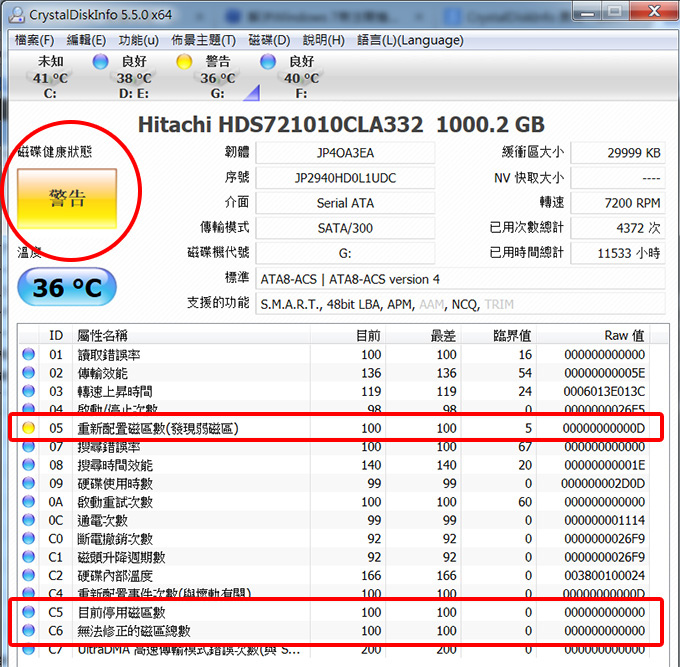Image resolution: width=680 pixels, height=667 pixels.
Task: Select attribute row 硬碟使用時數
Action: pyautogui.click(x=334, y=483)
